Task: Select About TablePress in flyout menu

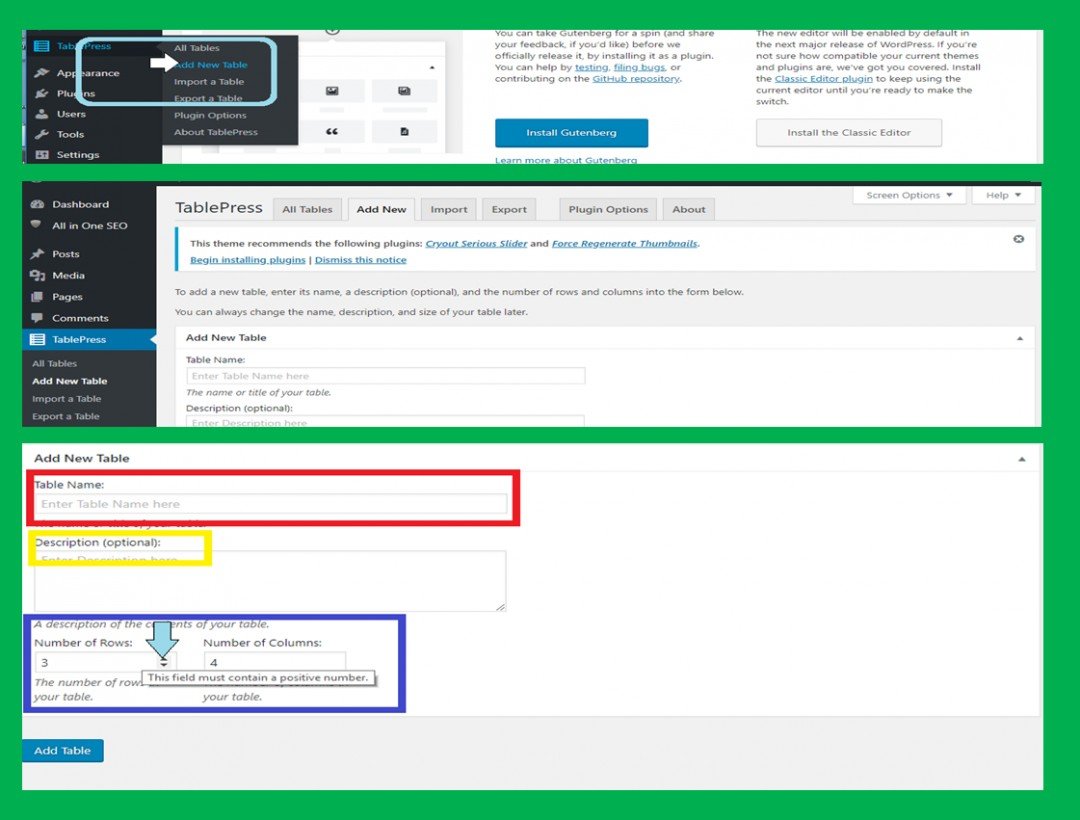Action: [x=216, y=132]
